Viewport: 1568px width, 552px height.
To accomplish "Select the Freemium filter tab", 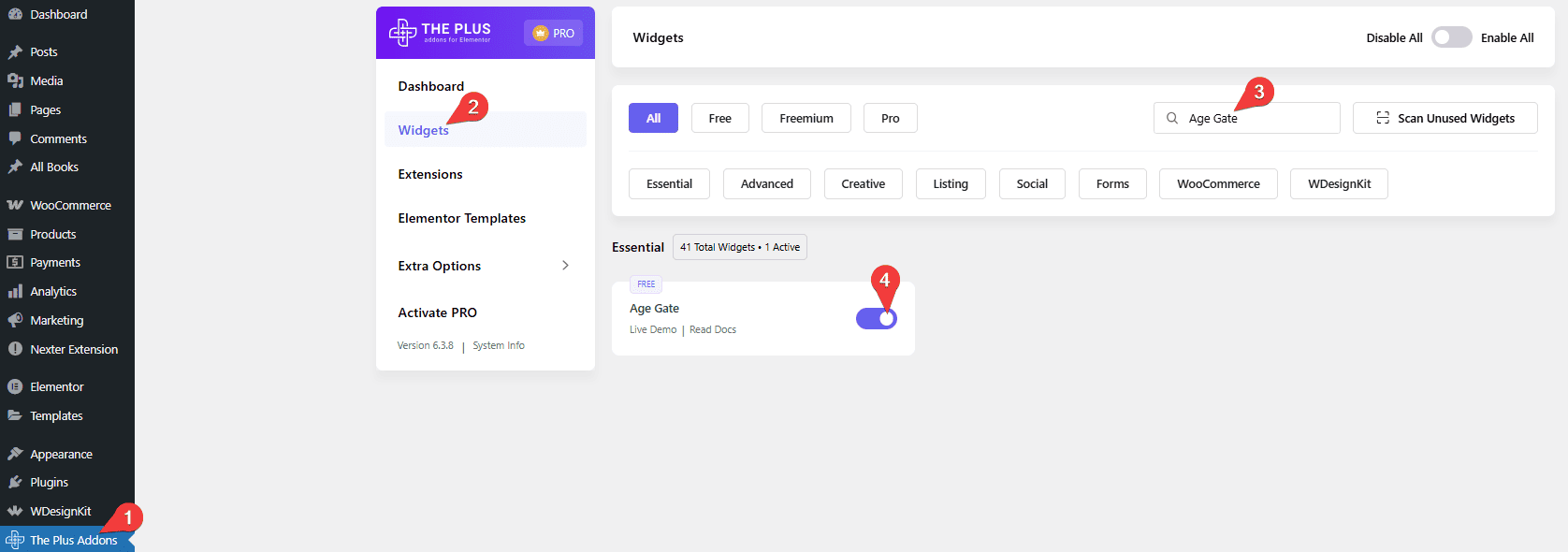I will click(x=806, y=118).
